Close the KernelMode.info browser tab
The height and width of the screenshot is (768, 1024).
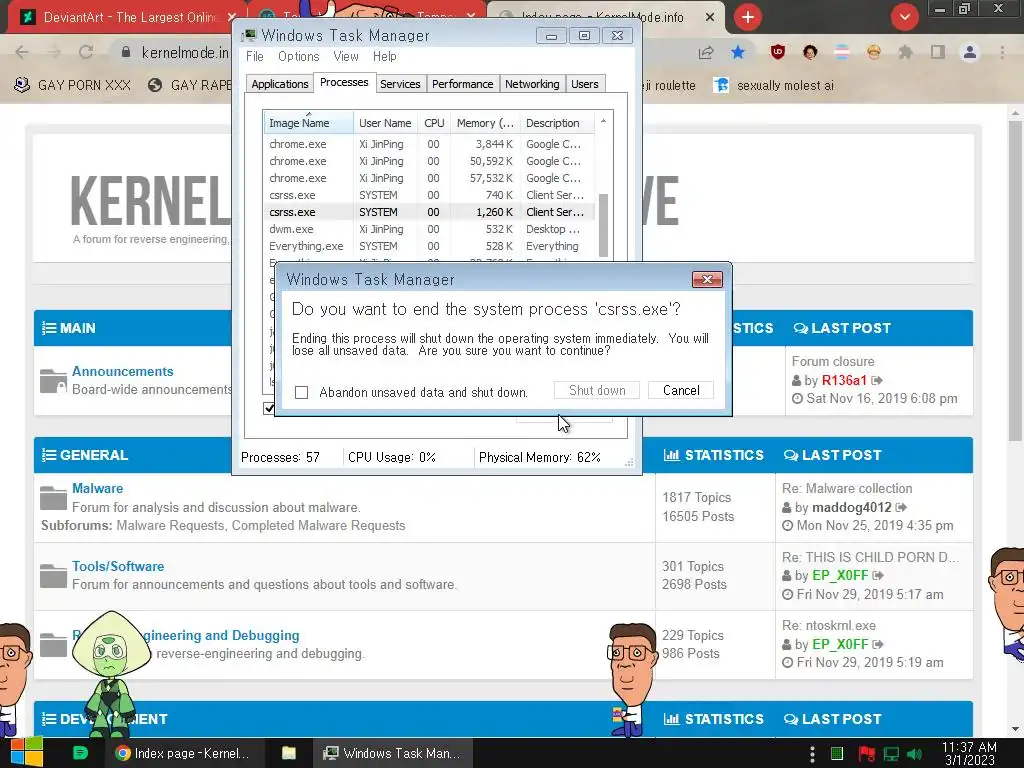tap(710, 17)
